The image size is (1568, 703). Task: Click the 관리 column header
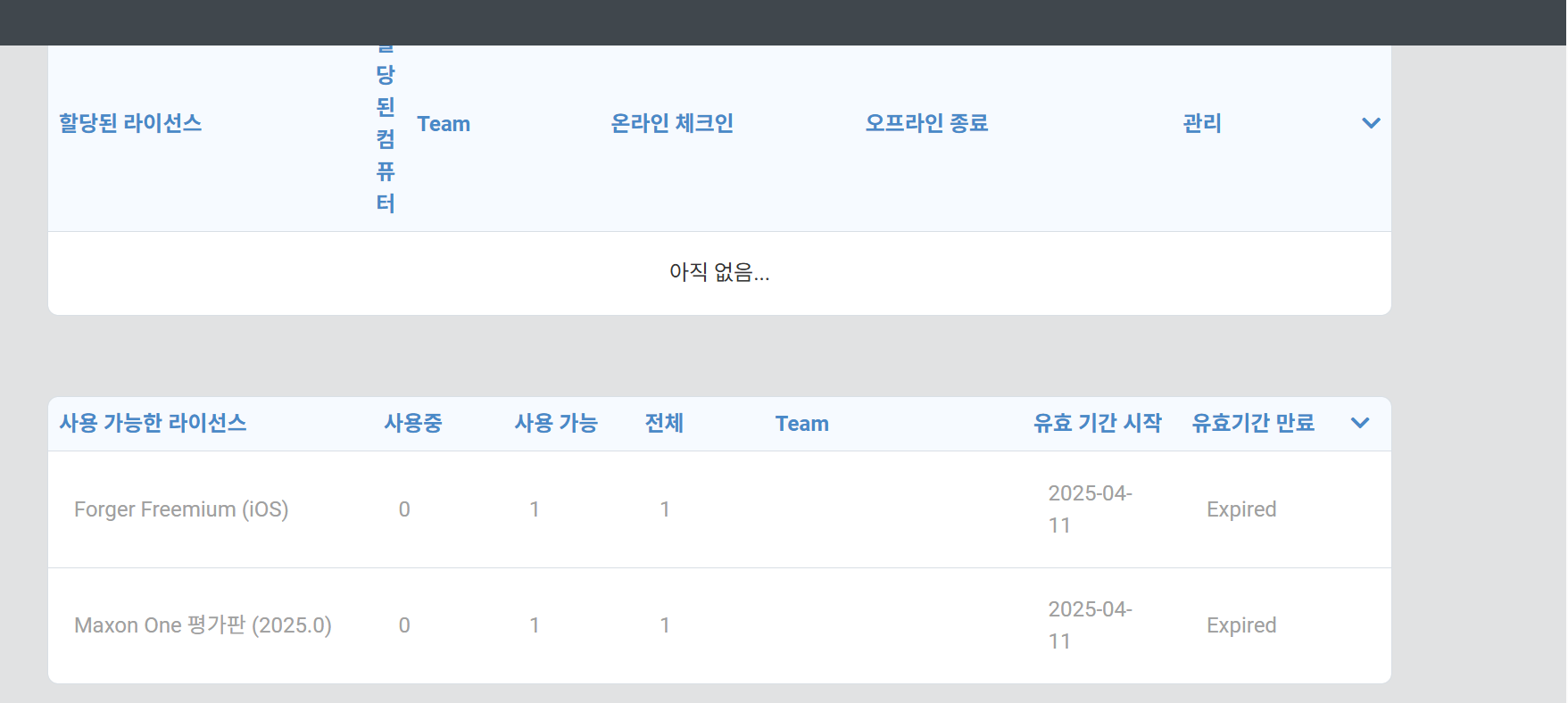[x=1202, y=123]
